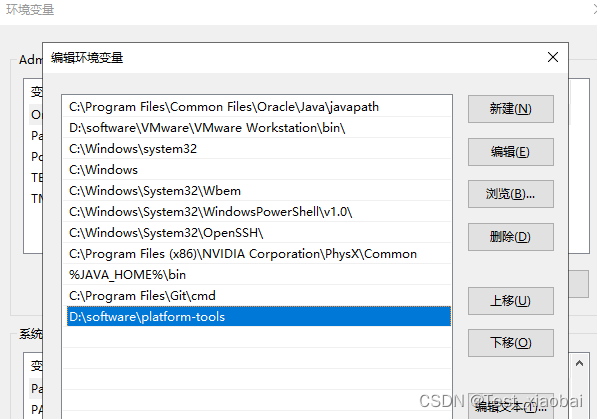Click the 编辑(E) button

coord(511,152)
